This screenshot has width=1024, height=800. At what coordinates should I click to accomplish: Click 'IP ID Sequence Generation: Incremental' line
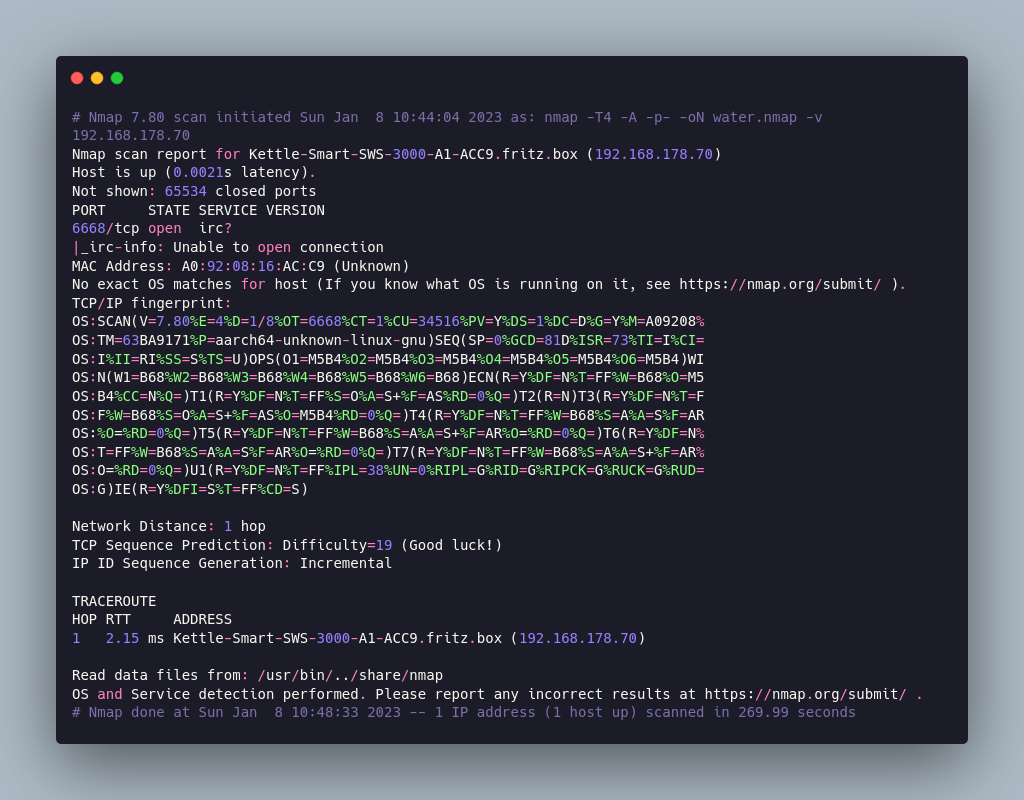click(x=232, y=564)
